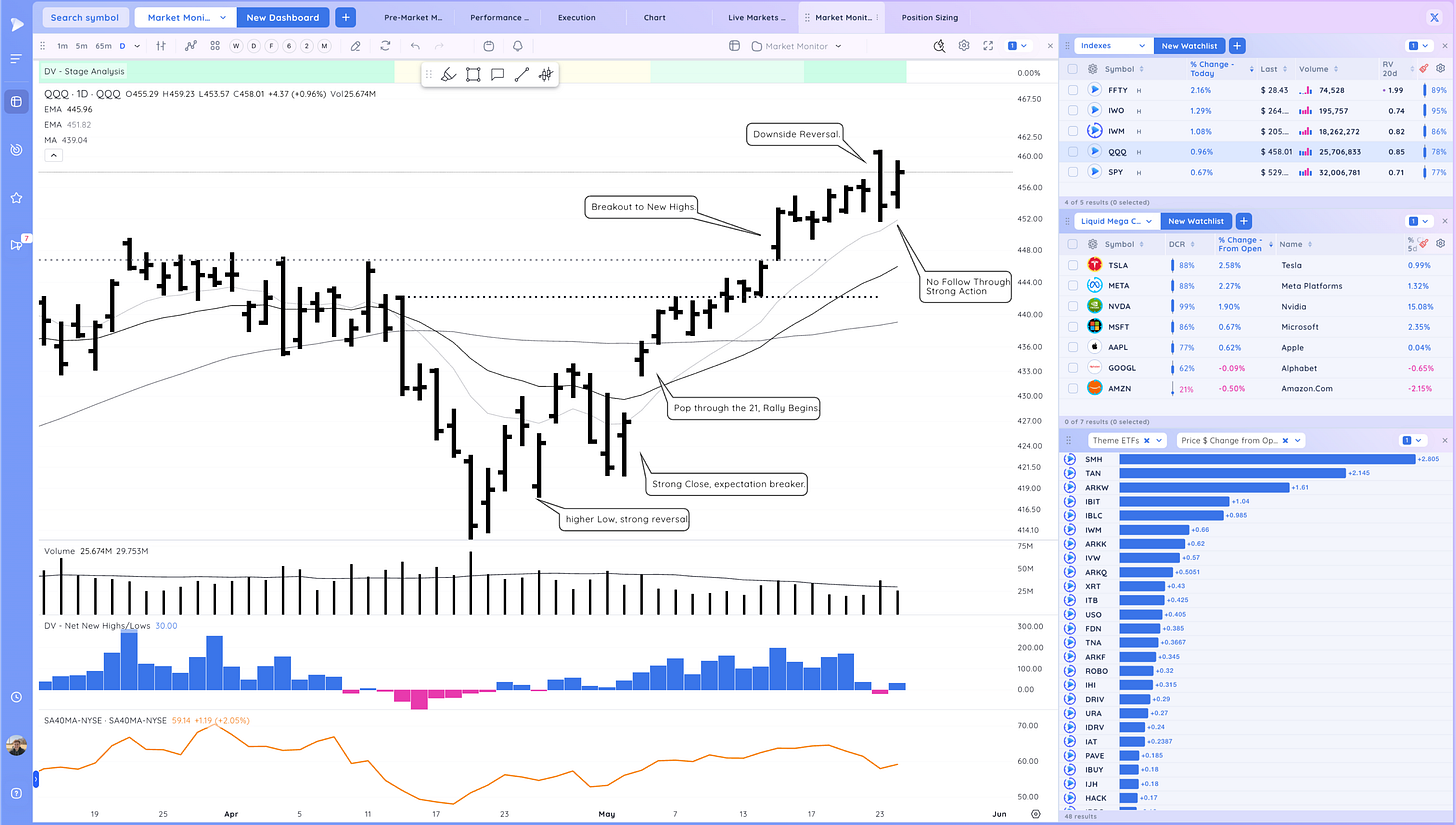Image resolution: width=1456 pixels, height=825 pixels.
Task: Select all rows in Indexes watchlist header checkbox
Action: click(1073, 69)
